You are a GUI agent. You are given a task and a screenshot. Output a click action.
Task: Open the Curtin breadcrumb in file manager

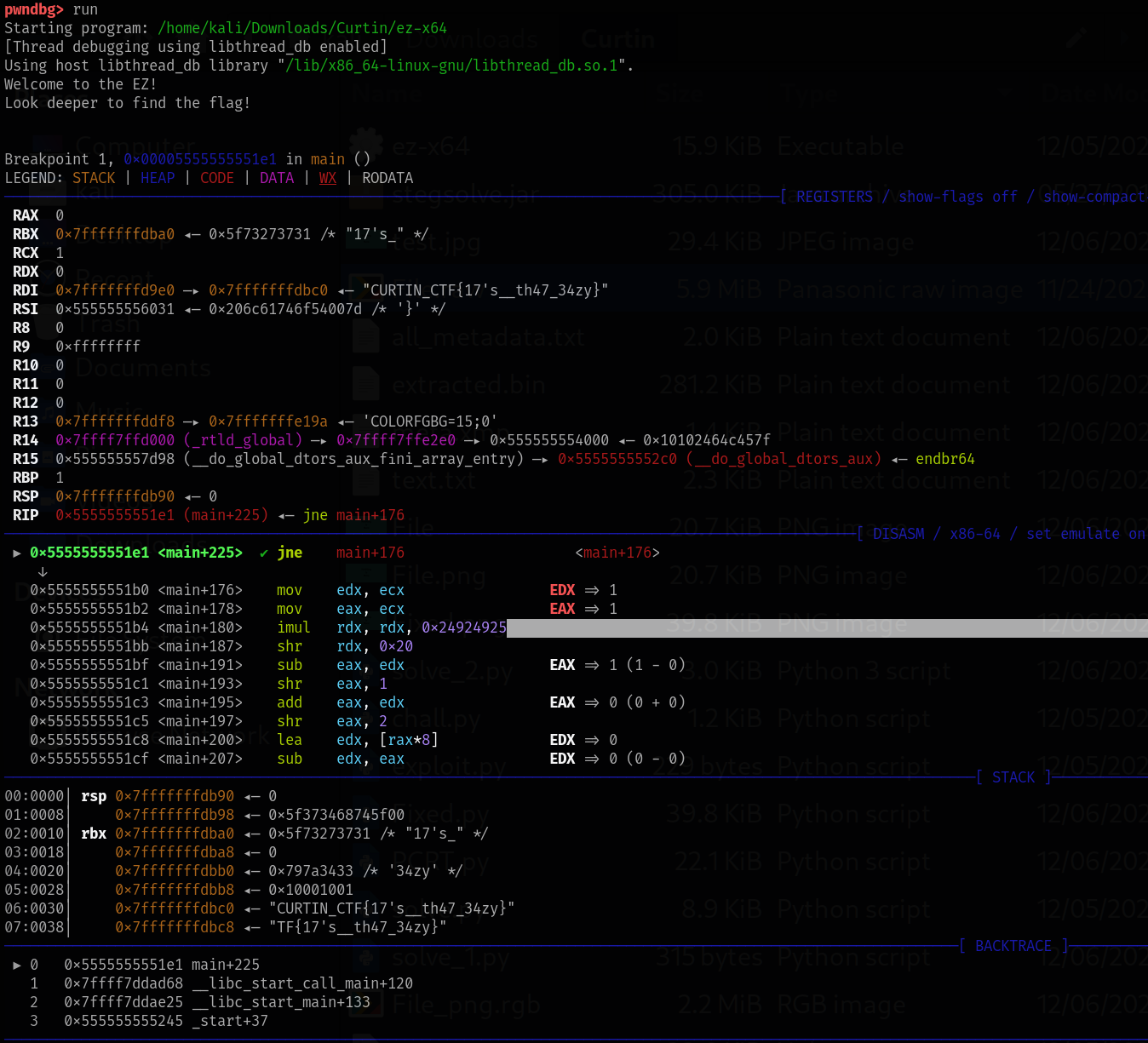coord(618,39)
